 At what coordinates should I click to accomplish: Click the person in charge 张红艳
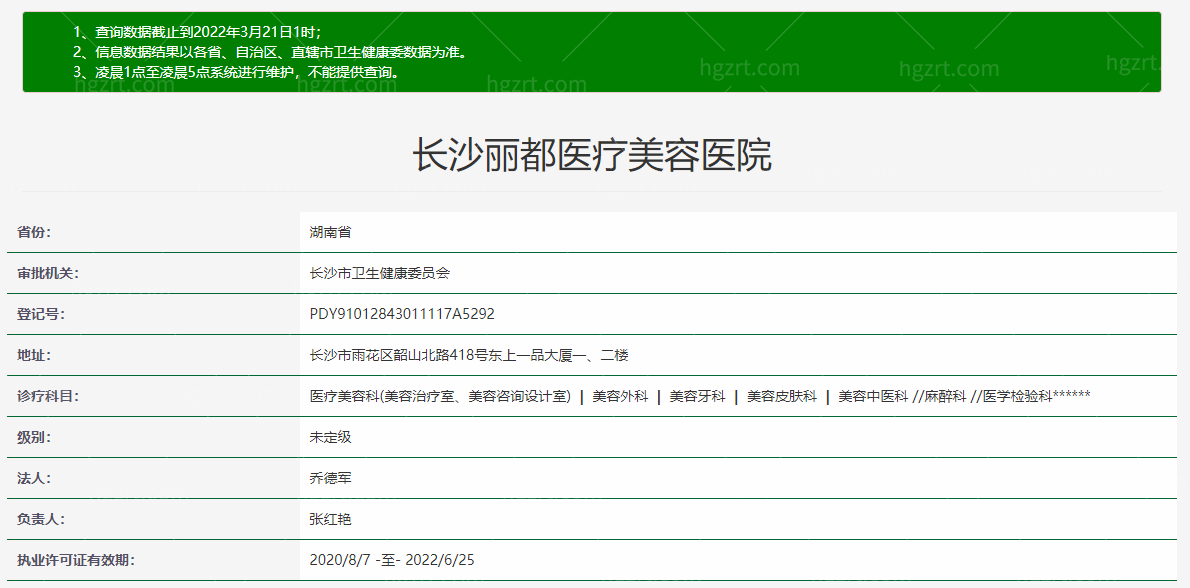tap(329, 518)
